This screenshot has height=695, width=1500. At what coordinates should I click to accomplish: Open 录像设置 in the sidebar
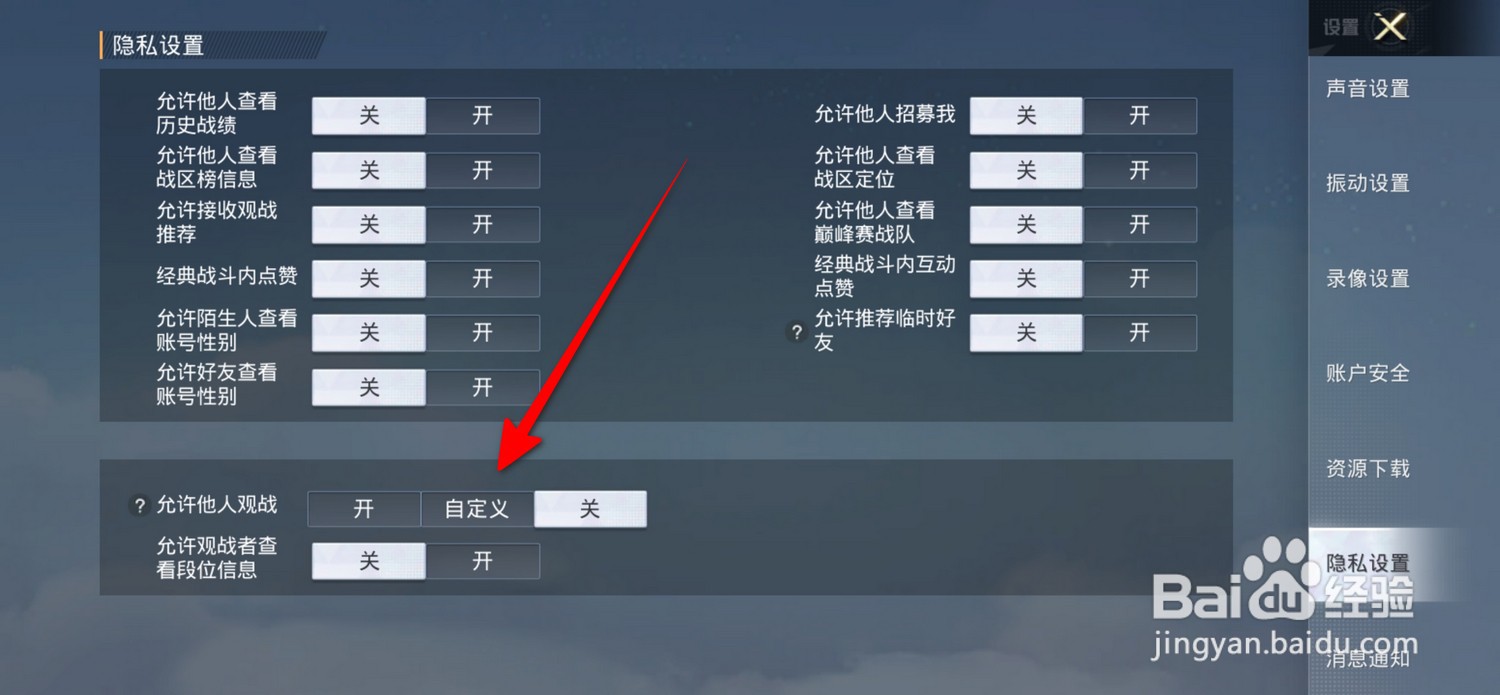click(1367, 278)
